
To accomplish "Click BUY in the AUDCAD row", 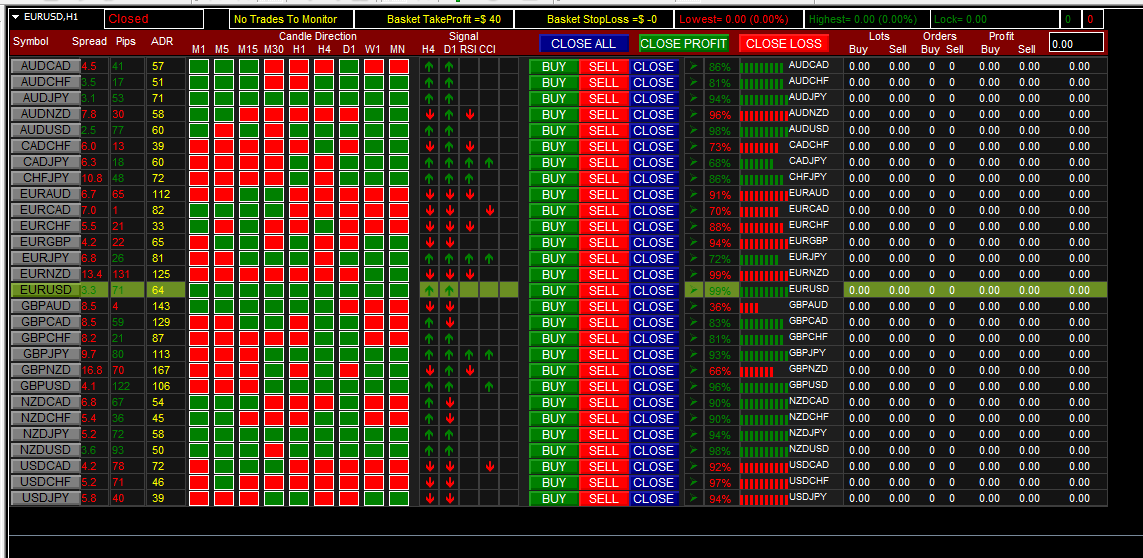I will coord(554,66).
